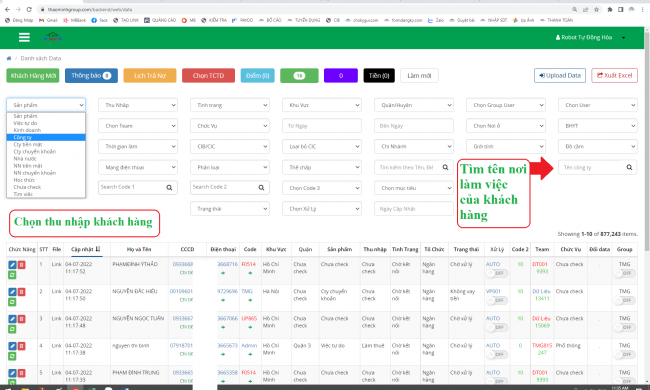
Task: Open the Tình trạng dropdown
Action: tap(230, 105)
